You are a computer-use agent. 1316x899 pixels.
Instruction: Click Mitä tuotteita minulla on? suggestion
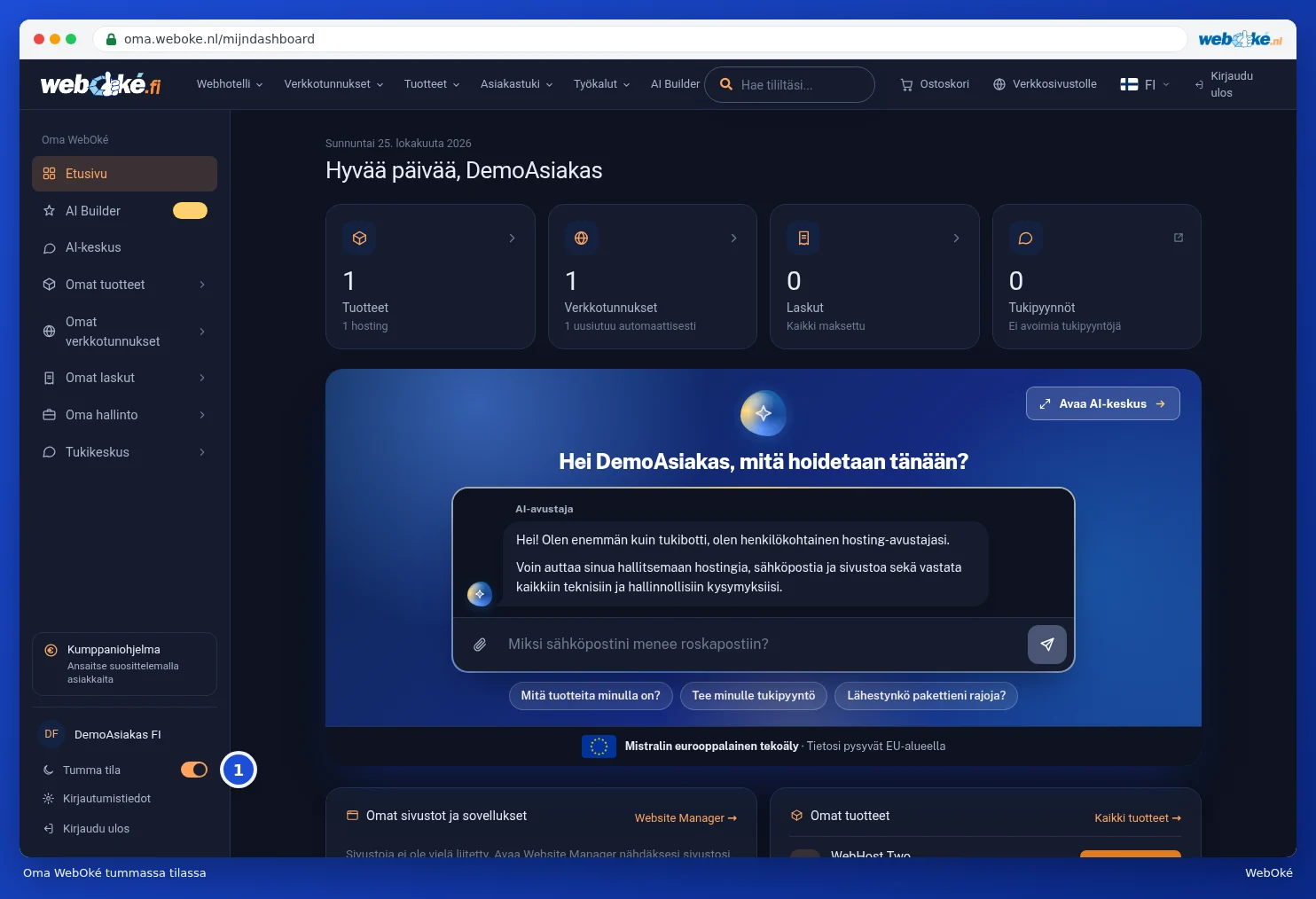point(591,696)
